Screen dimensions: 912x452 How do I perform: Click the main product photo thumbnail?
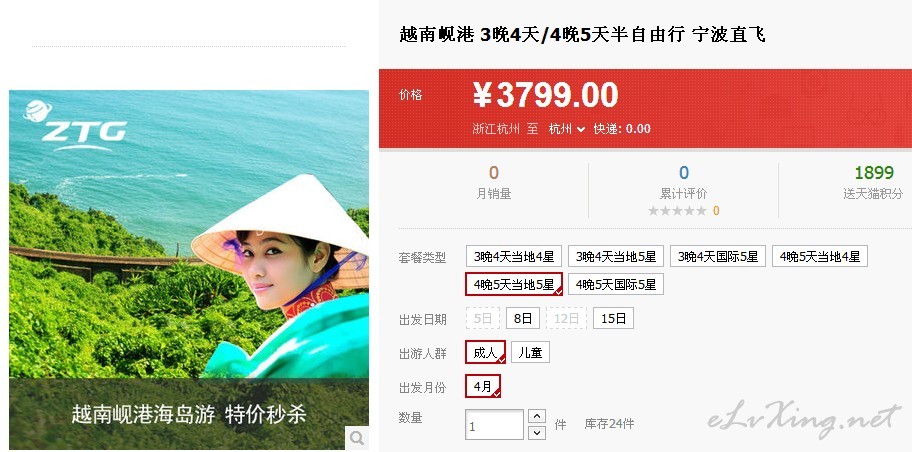tap(189, 270)
